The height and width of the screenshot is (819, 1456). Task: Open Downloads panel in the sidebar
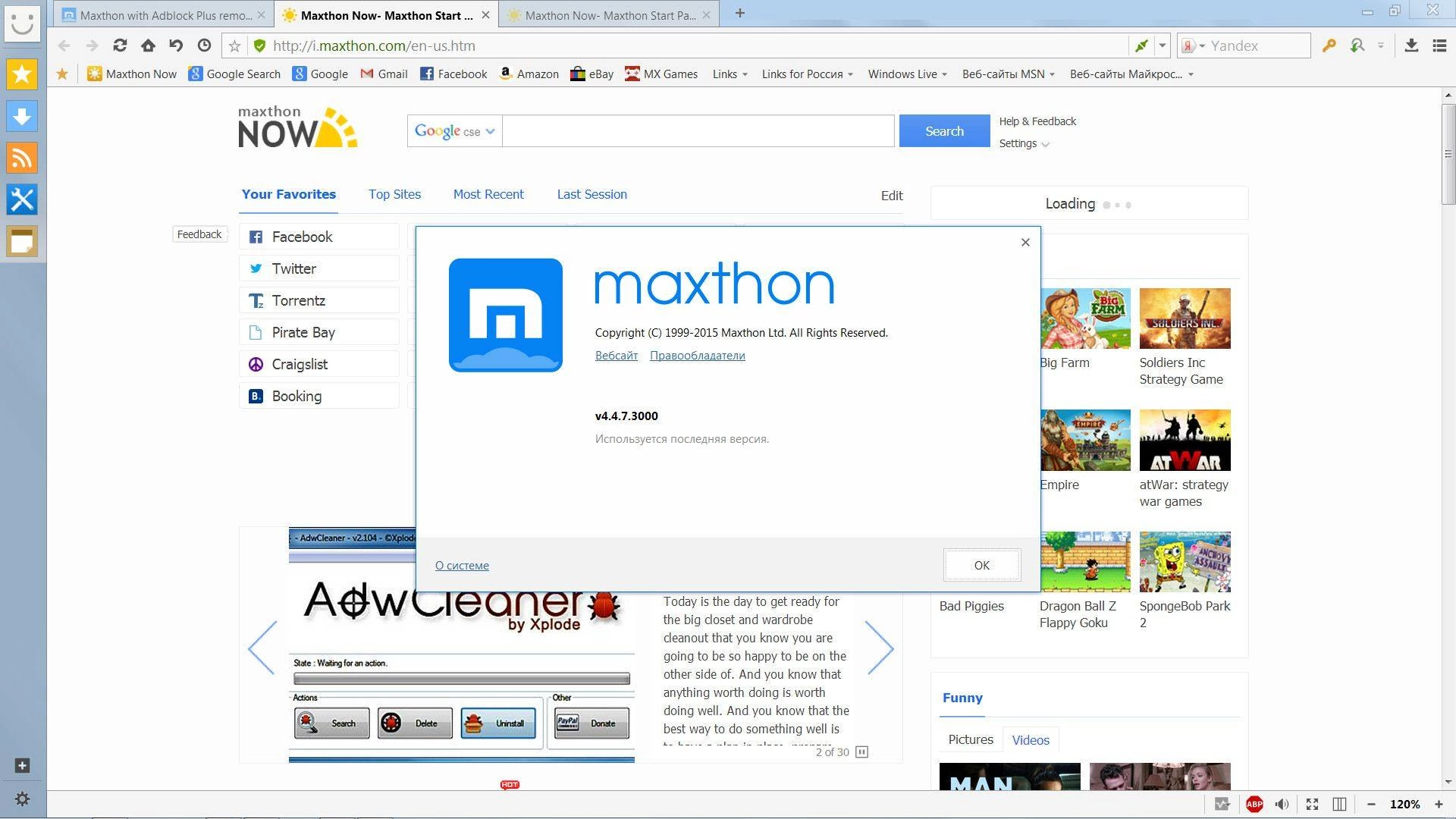[22, 116]
